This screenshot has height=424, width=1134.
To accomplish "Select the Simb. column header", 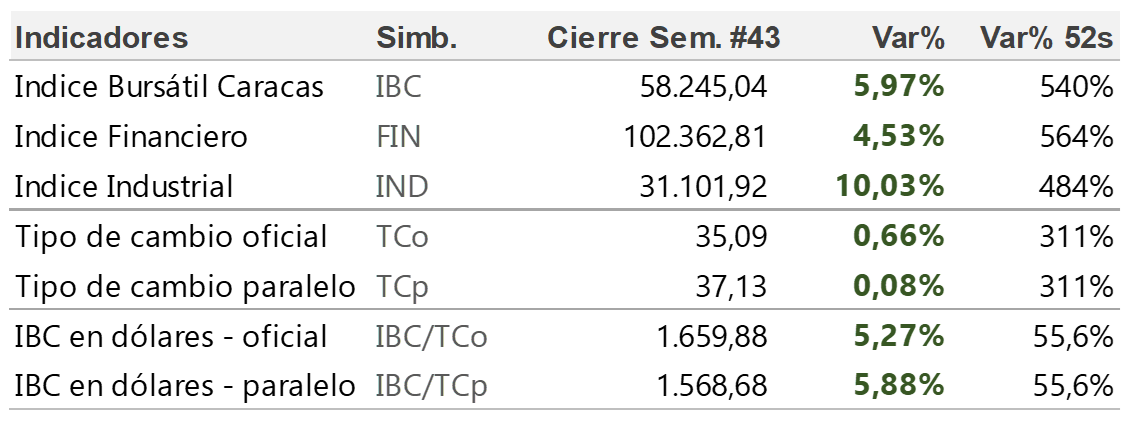I will point(417,38).
